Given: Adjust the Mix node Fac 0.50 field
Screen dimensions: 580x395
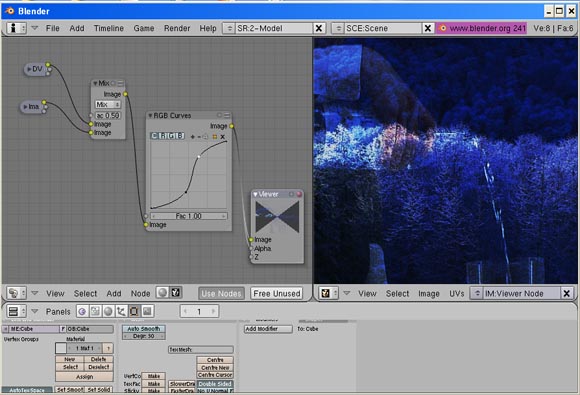Looking at the screenshot, I should click(x=108, y=115).
